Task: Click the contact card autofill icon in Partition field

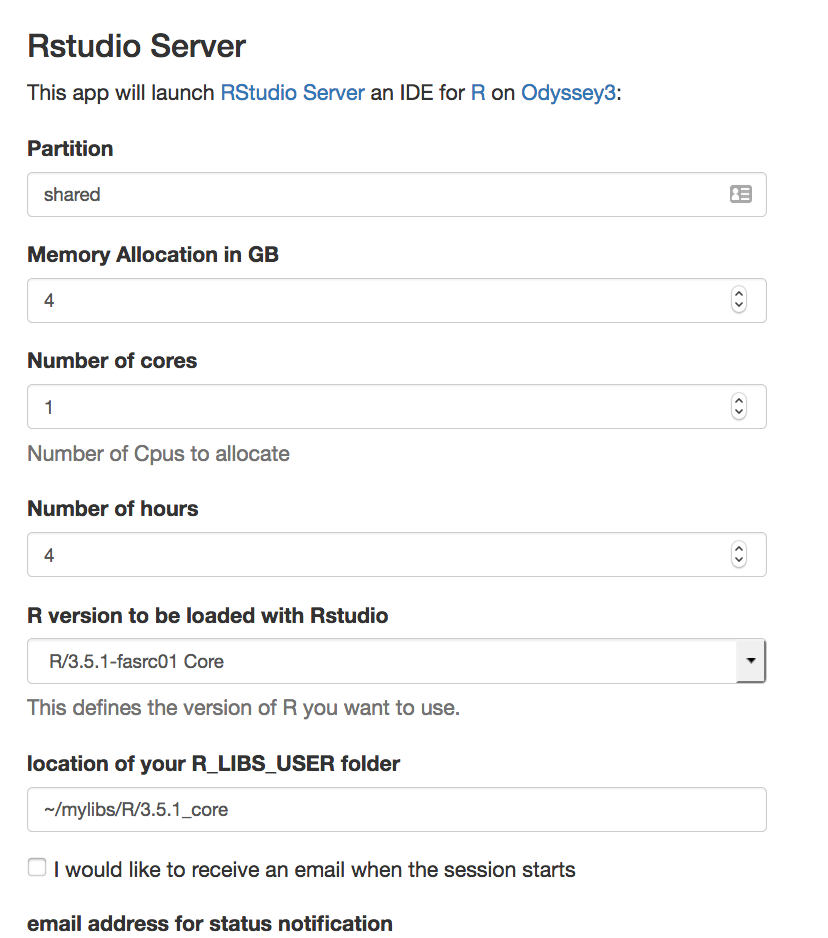Action: [741, 194]
